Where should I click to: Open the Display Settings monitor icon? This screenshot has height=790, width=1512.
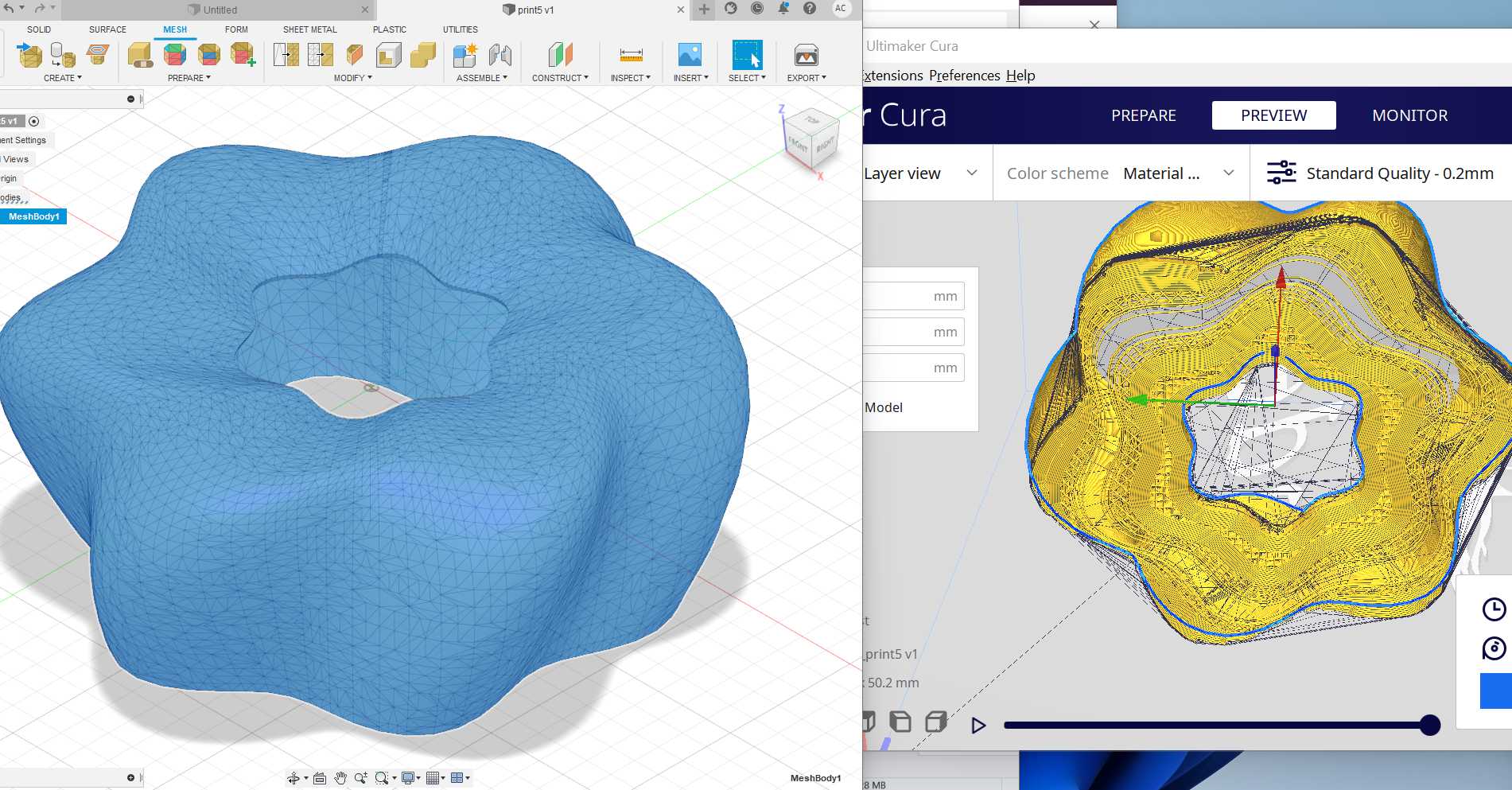(410, 778)
